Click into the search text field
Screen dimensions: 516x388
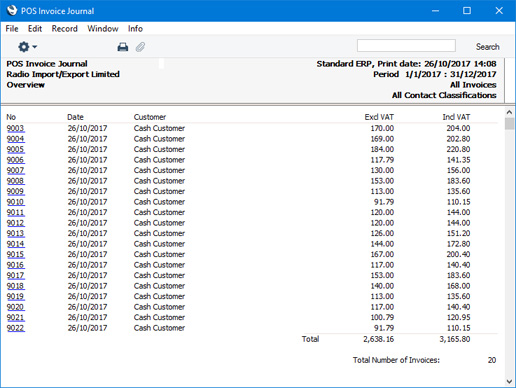[406, 46]
